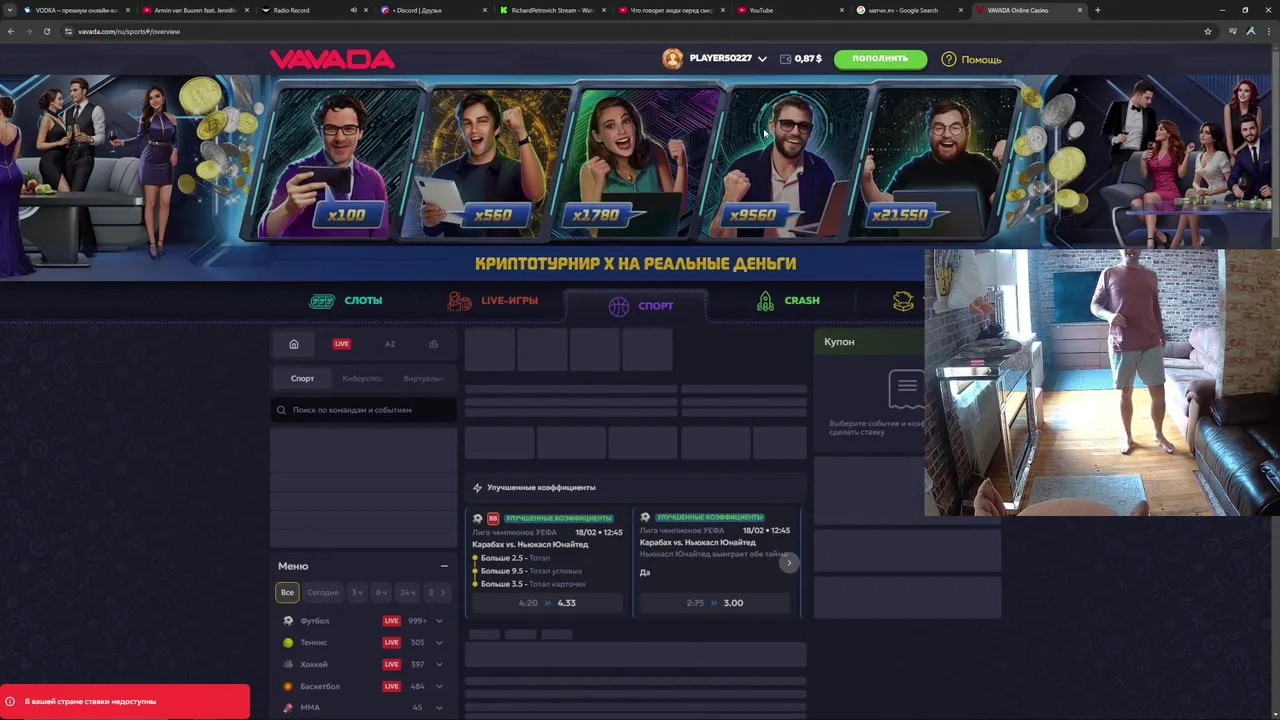Image resolution: width=1280 pixels, height=720 pixels.
Task: Open the CRASH category tab
Action: pos(788,301)
